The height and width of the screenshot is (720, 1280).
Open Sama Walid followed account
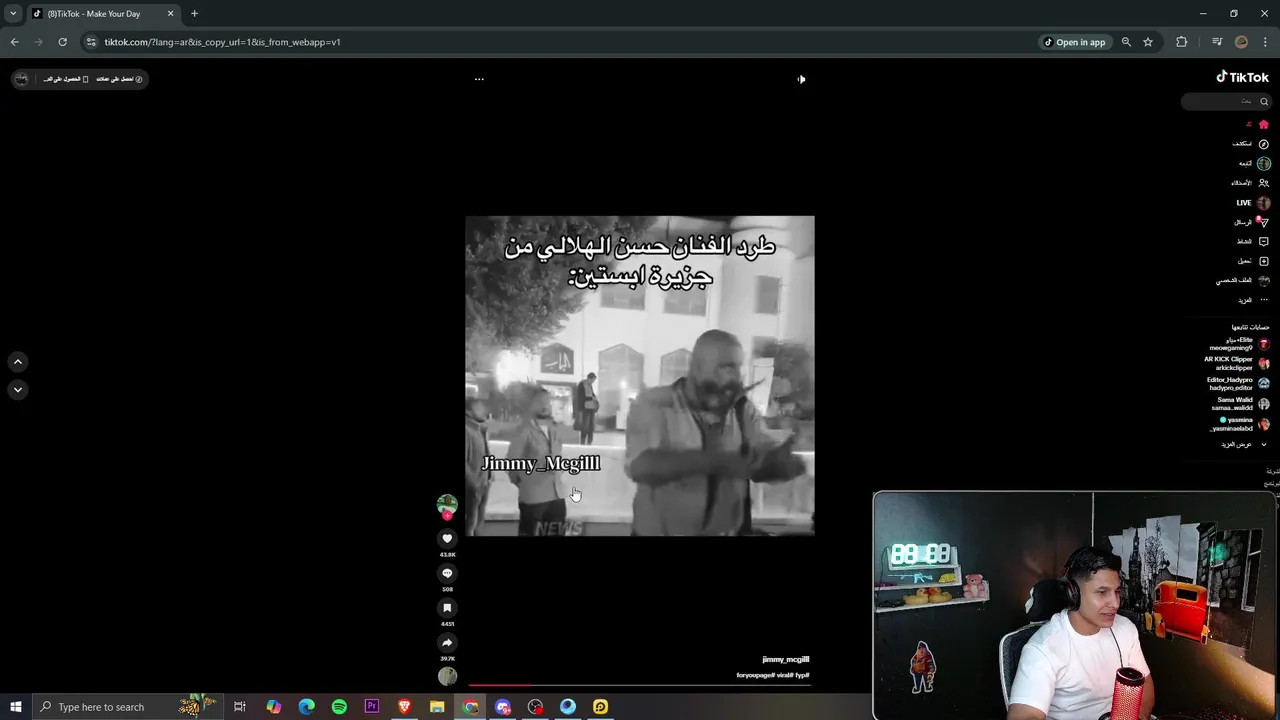pos(1240,404)
